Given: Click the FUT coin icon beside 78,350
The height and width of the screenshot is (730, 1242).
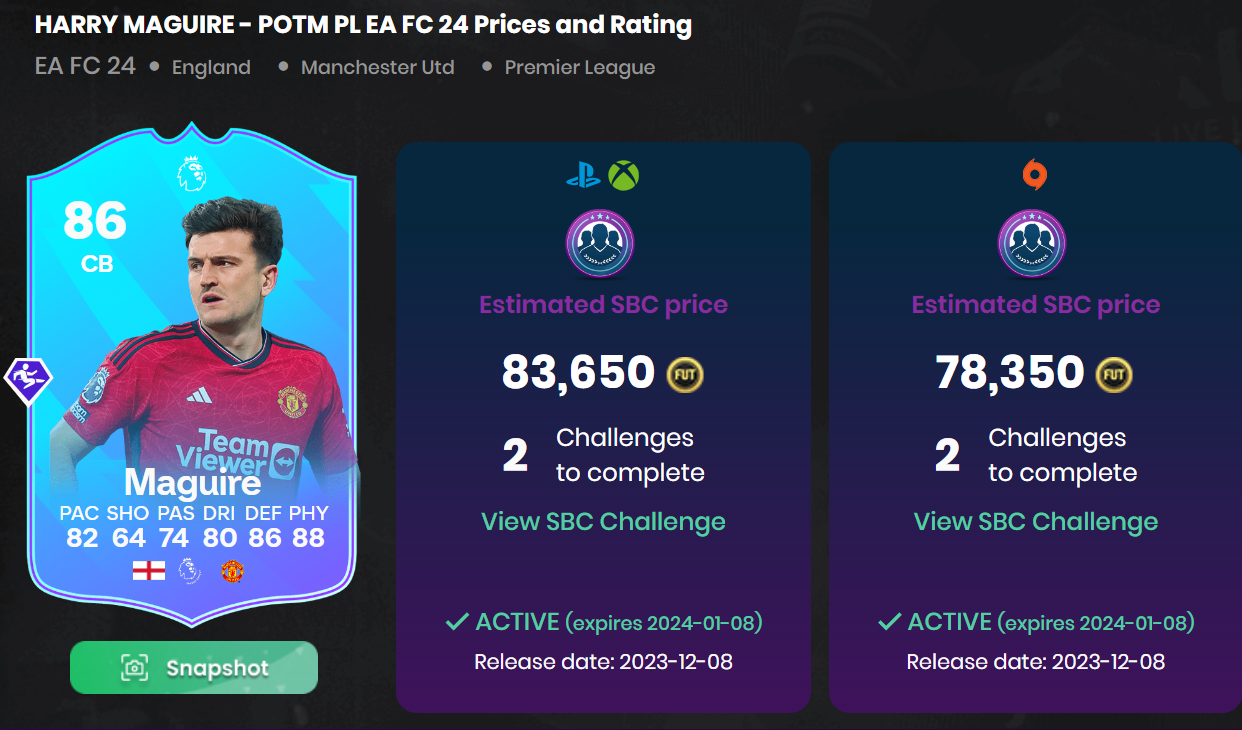Looking at the screenshot, I should pyautogui.click(x=1115, y=374).
